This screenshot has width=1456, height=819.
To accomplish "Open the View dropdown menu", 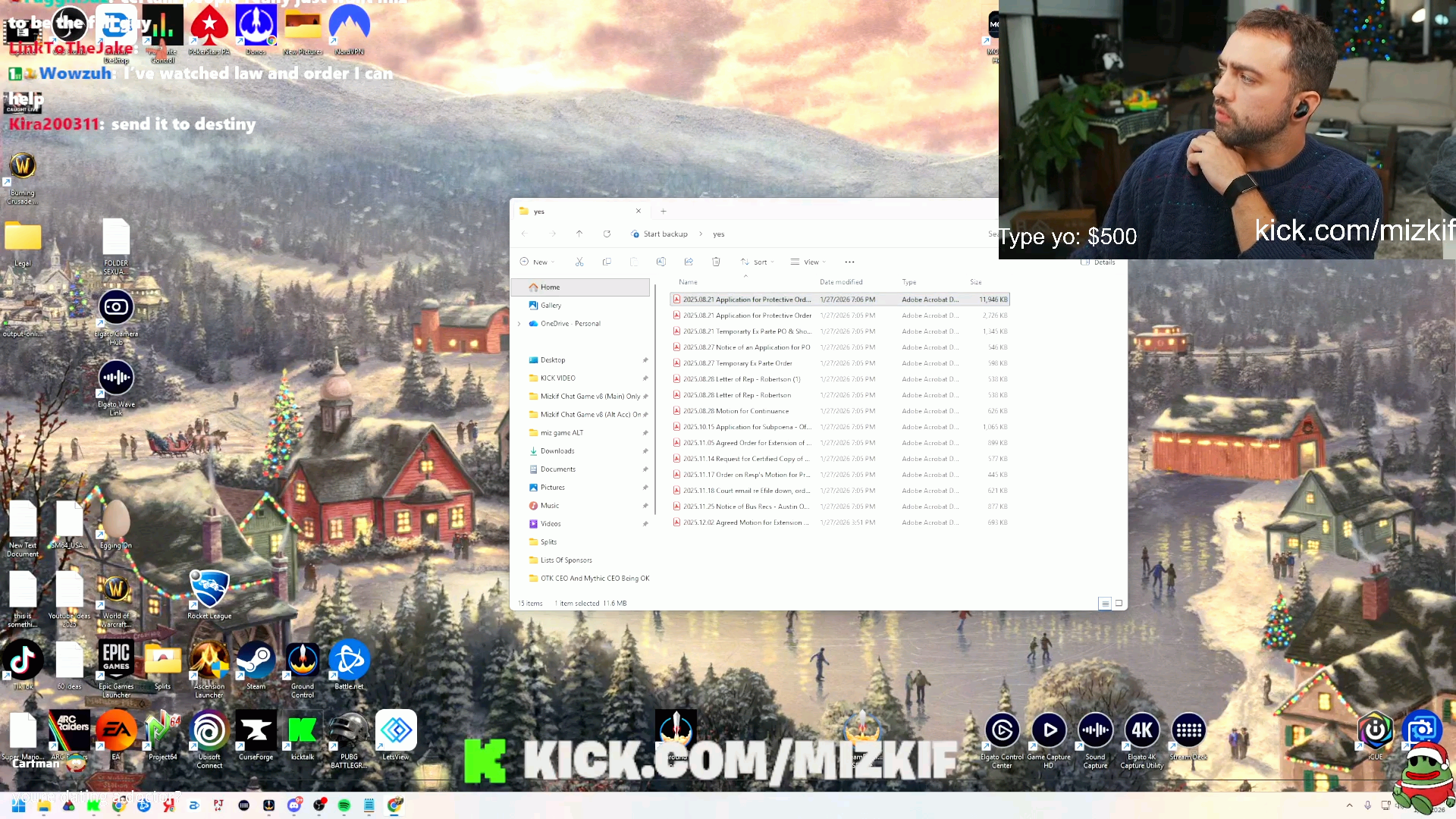I will point(808,262).
